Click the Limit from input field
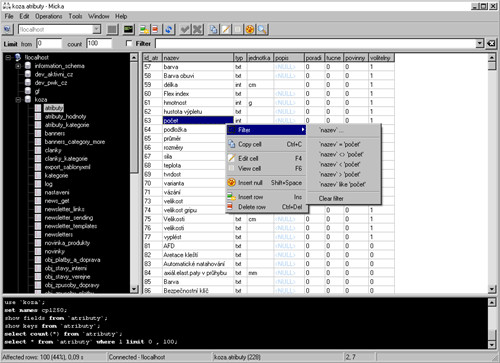This screenshot has height=363, width=500. [49, 43]
